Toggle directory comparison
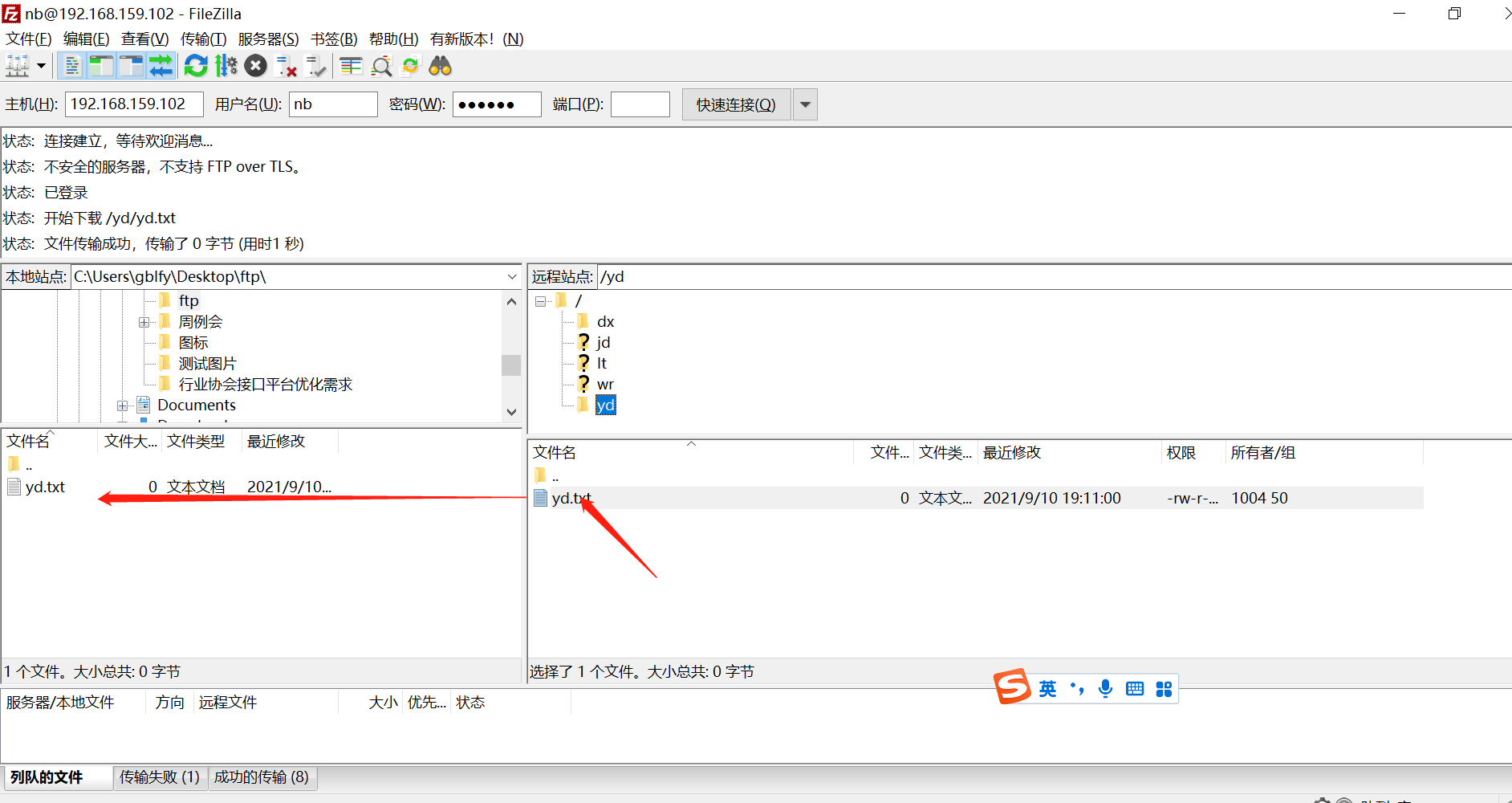 [x=381, y=66]
